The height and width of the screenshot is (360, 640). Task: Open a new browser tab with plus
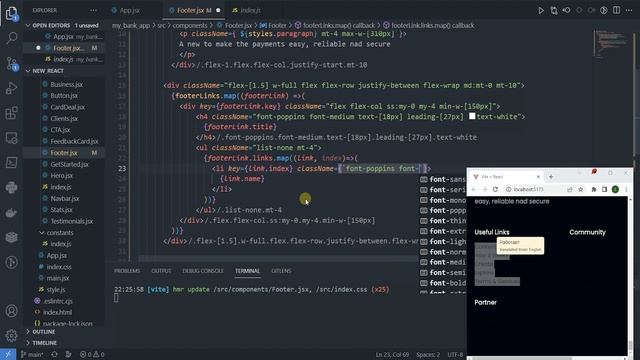551,177
